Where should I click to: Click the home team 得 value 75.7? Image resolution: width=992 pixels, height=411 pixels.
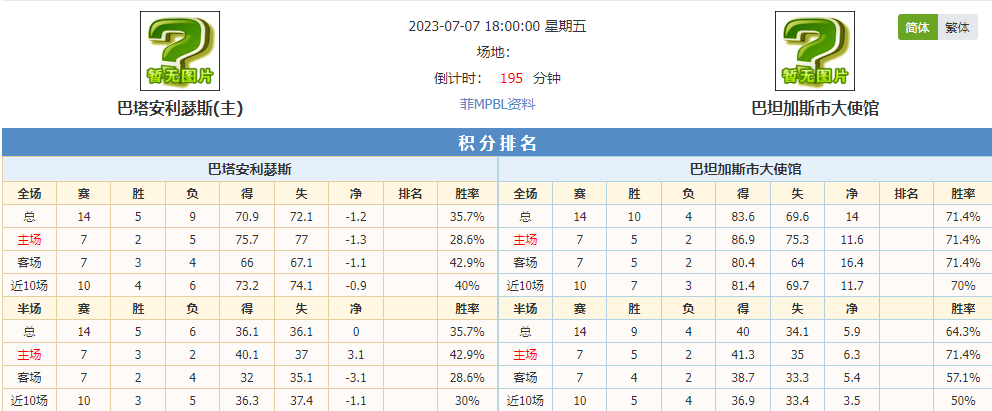click(247, 240)
